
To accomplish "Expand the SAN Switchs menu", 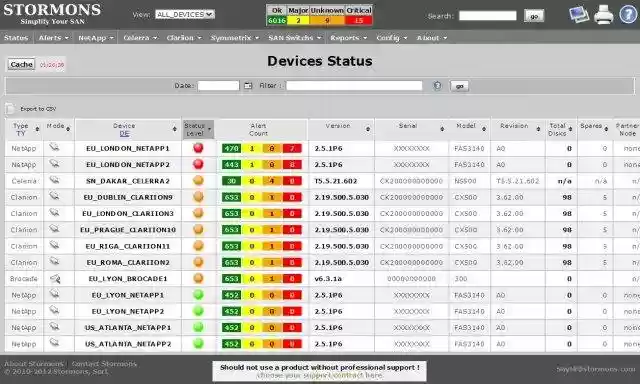I will coord(294,38).
